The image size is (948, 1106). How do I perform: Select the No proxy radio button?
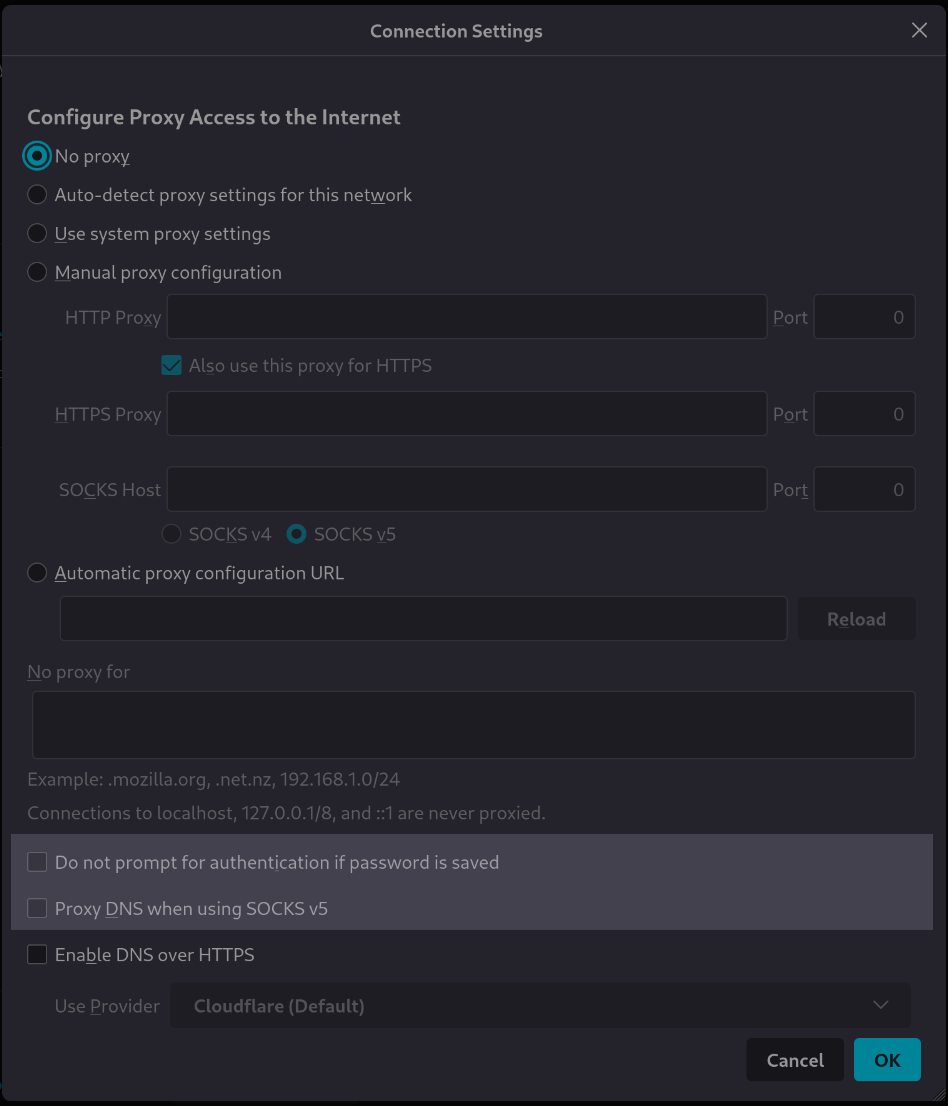click(x=37, y=156)
